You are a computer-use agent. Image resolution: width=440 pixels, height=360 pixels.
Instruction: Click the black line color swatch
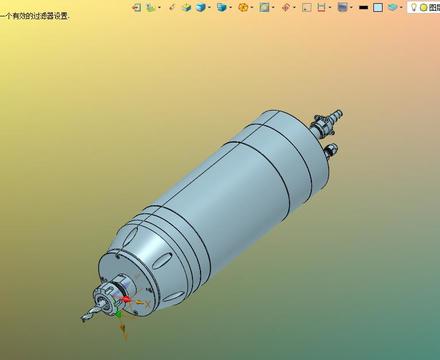[x=364, y=7]
